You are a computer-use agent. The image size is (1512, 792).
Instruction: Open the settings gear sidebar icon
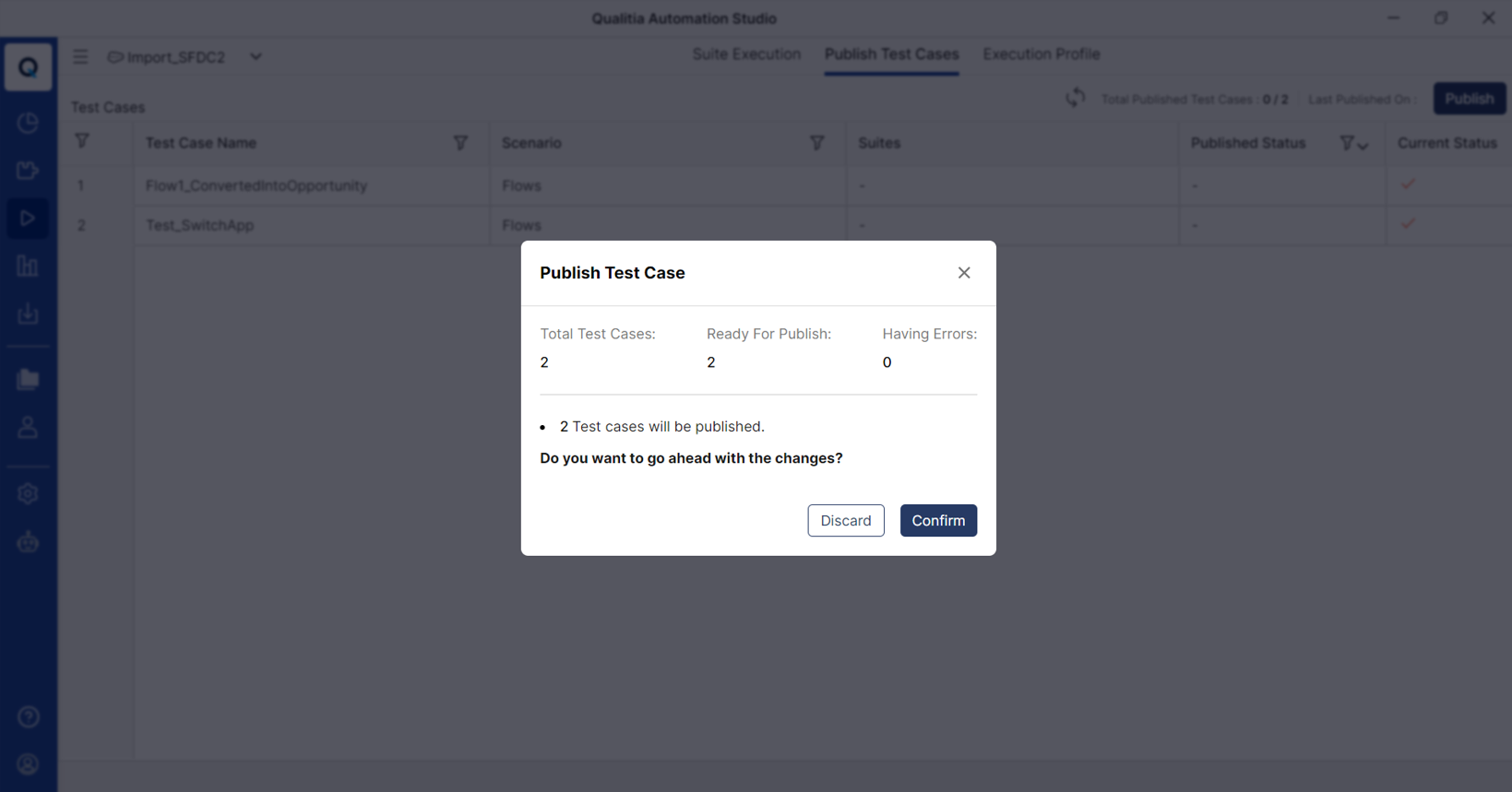click(x=28, y=494)
